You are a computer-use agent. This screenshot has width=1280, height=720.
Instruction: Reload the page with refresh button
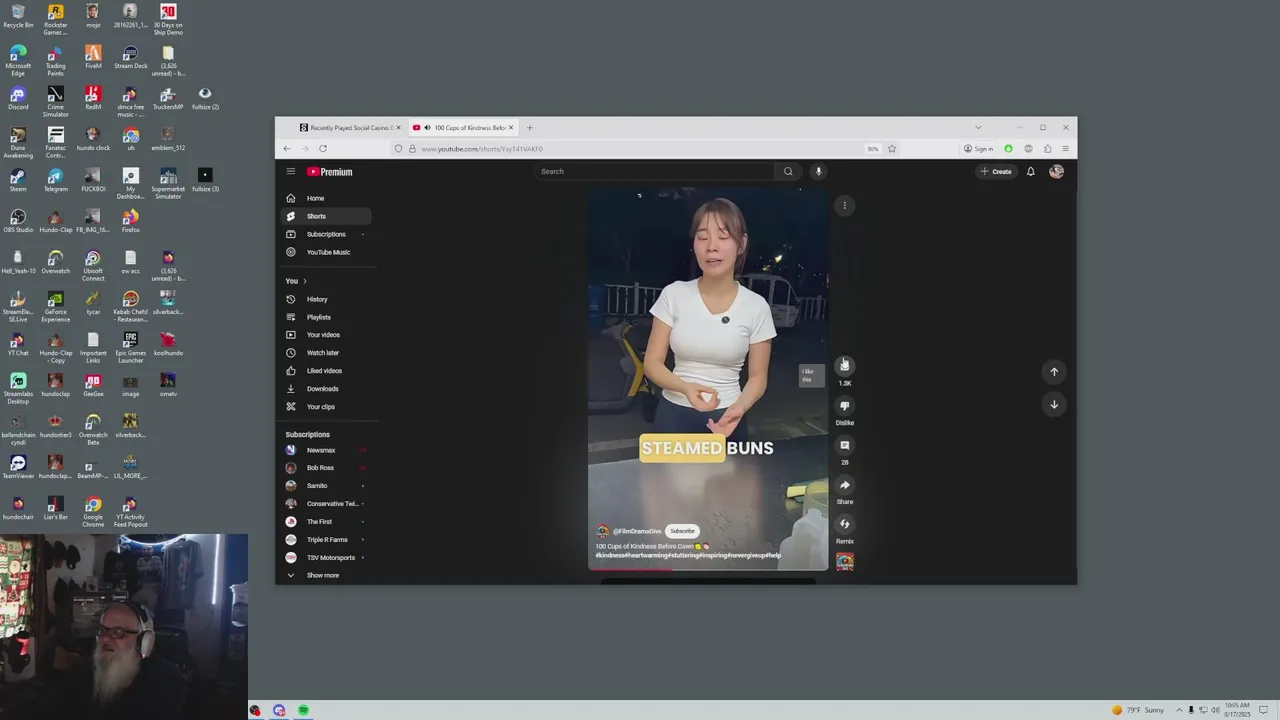pos(323,149)
